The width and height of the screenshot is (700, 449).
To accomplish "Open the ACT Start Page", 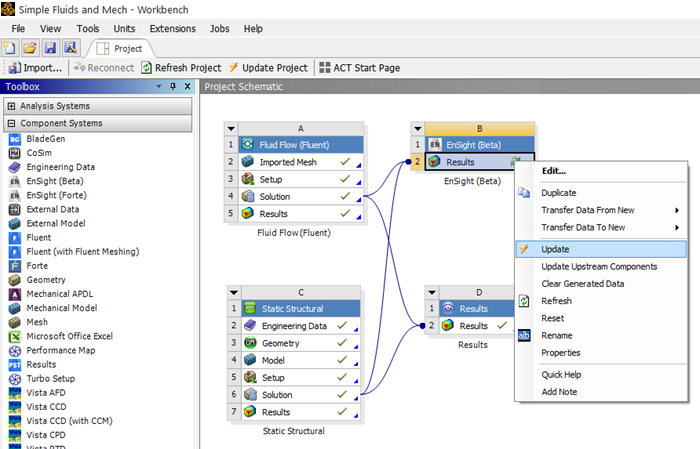I will click(360, 68).
